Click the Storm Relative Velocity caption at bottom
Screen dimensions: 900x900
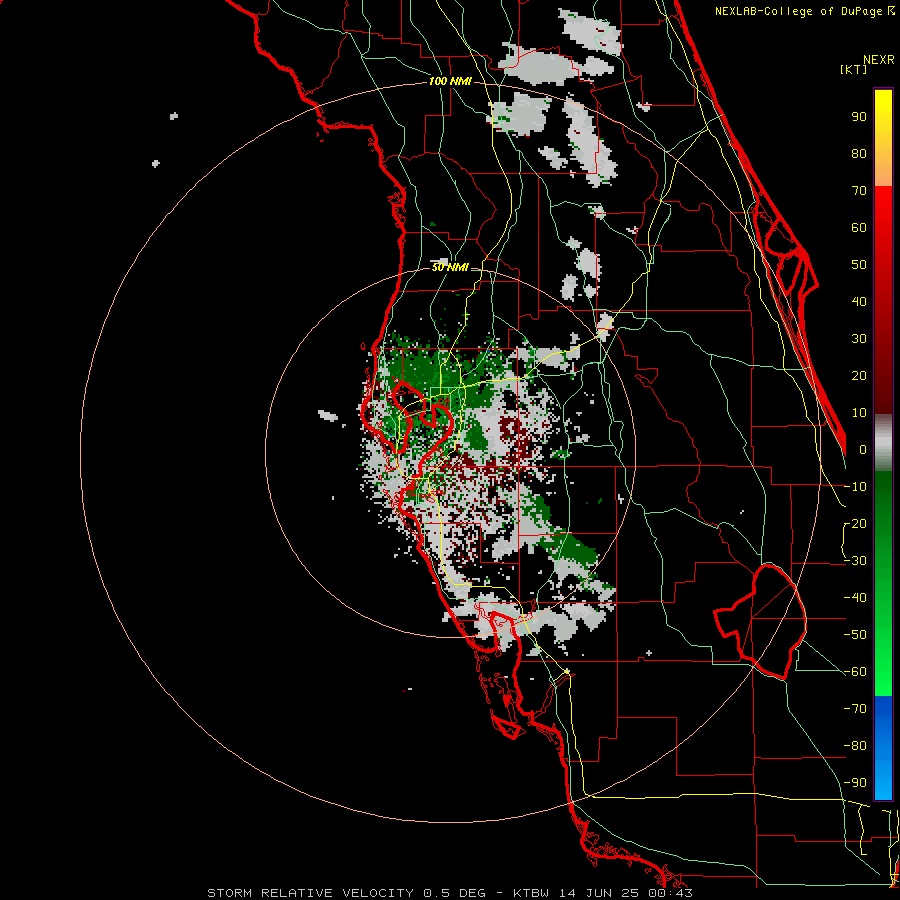point(450,893)
